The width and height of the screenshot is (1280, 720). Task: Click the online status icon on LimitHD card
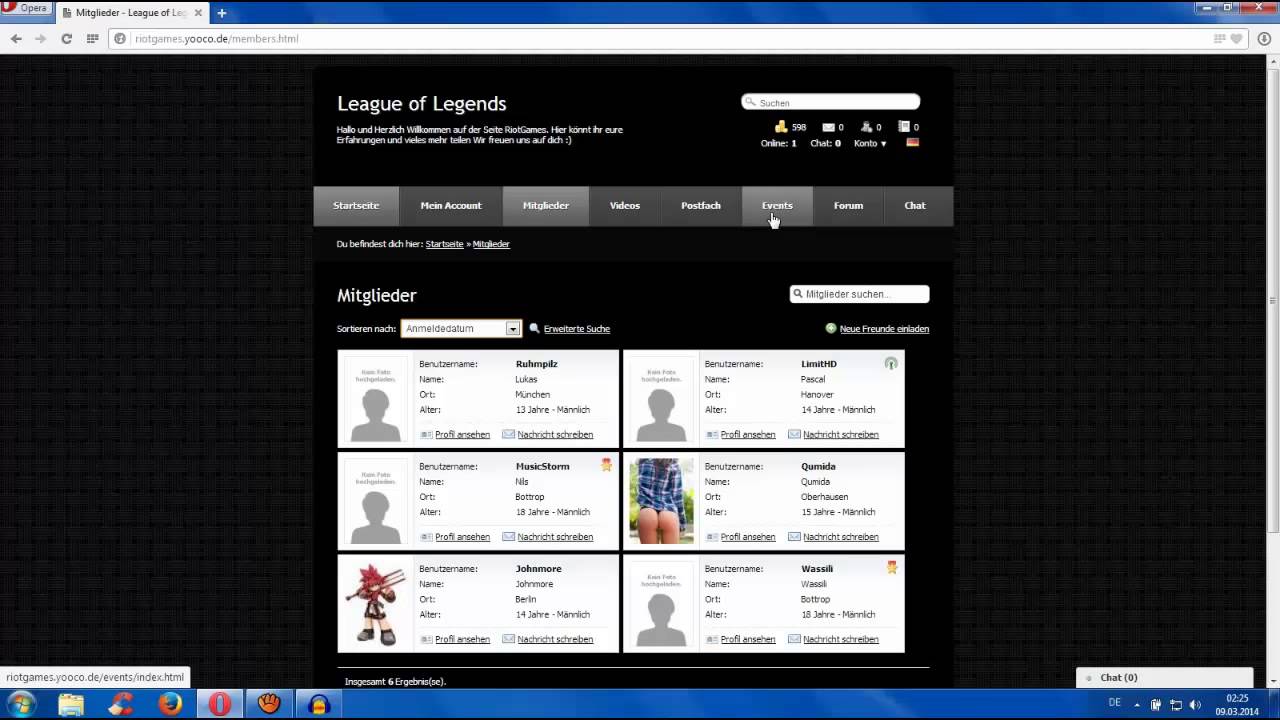pyautogui.click(x=891, y=363)
